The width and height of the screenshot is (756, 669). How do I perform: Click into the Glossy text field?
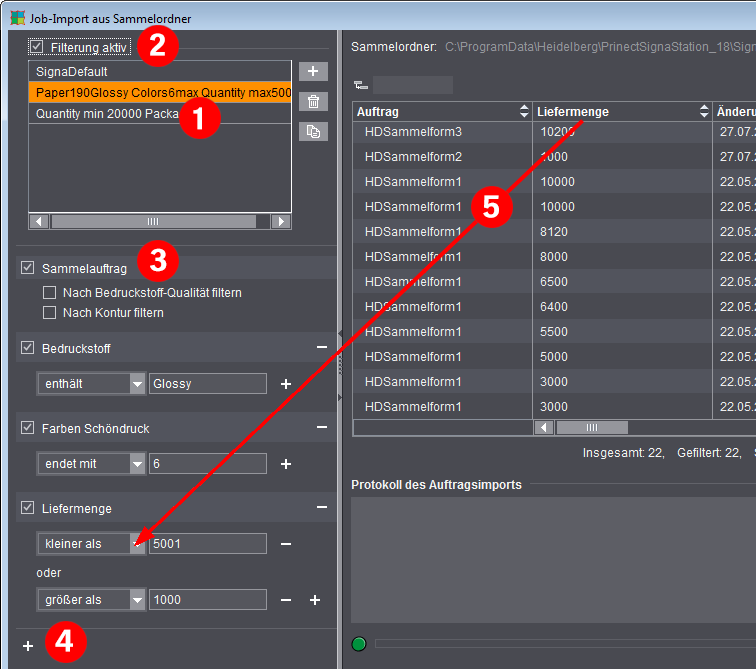208,384
